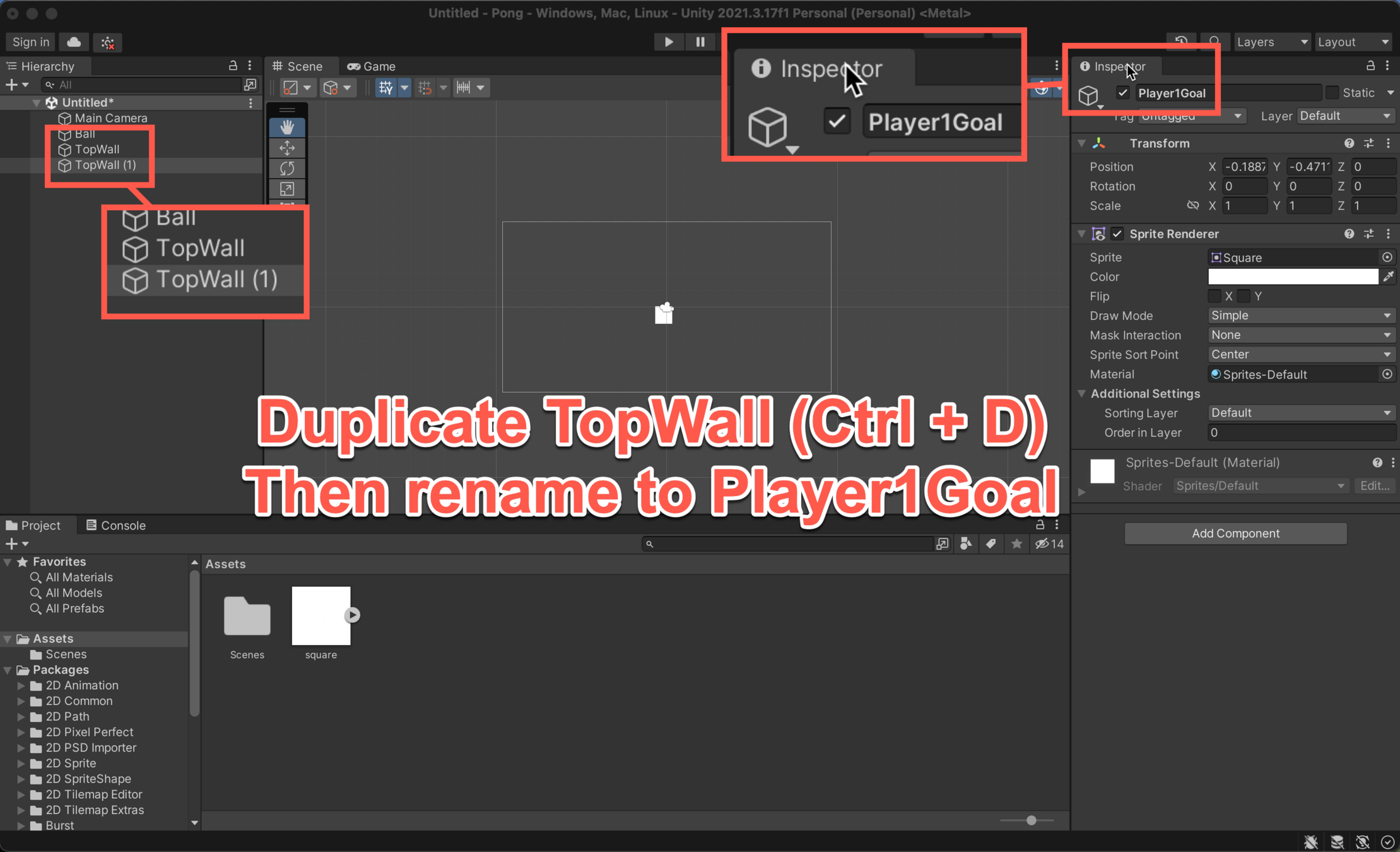Select the Scale tool in the scene toolbar
Screen dimensions: 1400x852
pyautogui.click(x=287, y=189)
